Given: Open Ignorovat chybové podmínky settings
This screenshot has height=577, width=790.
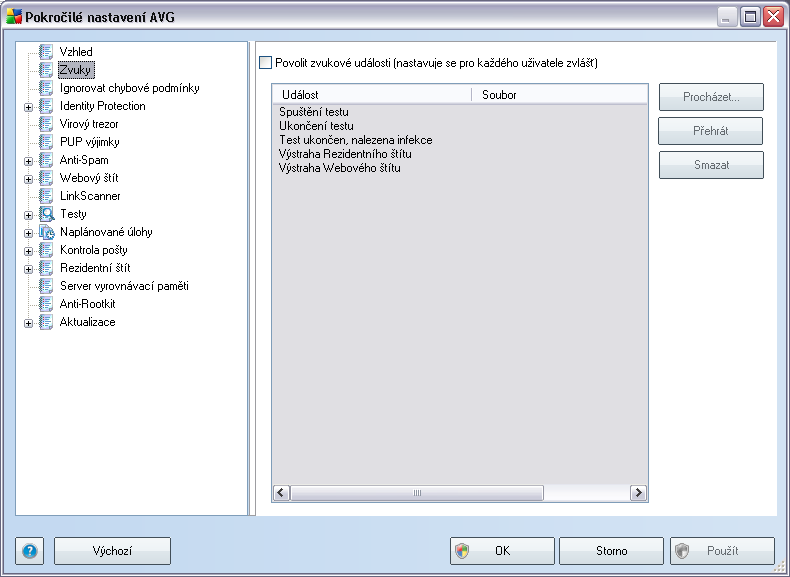Looking at the screenshot, I should pos(129,88).
